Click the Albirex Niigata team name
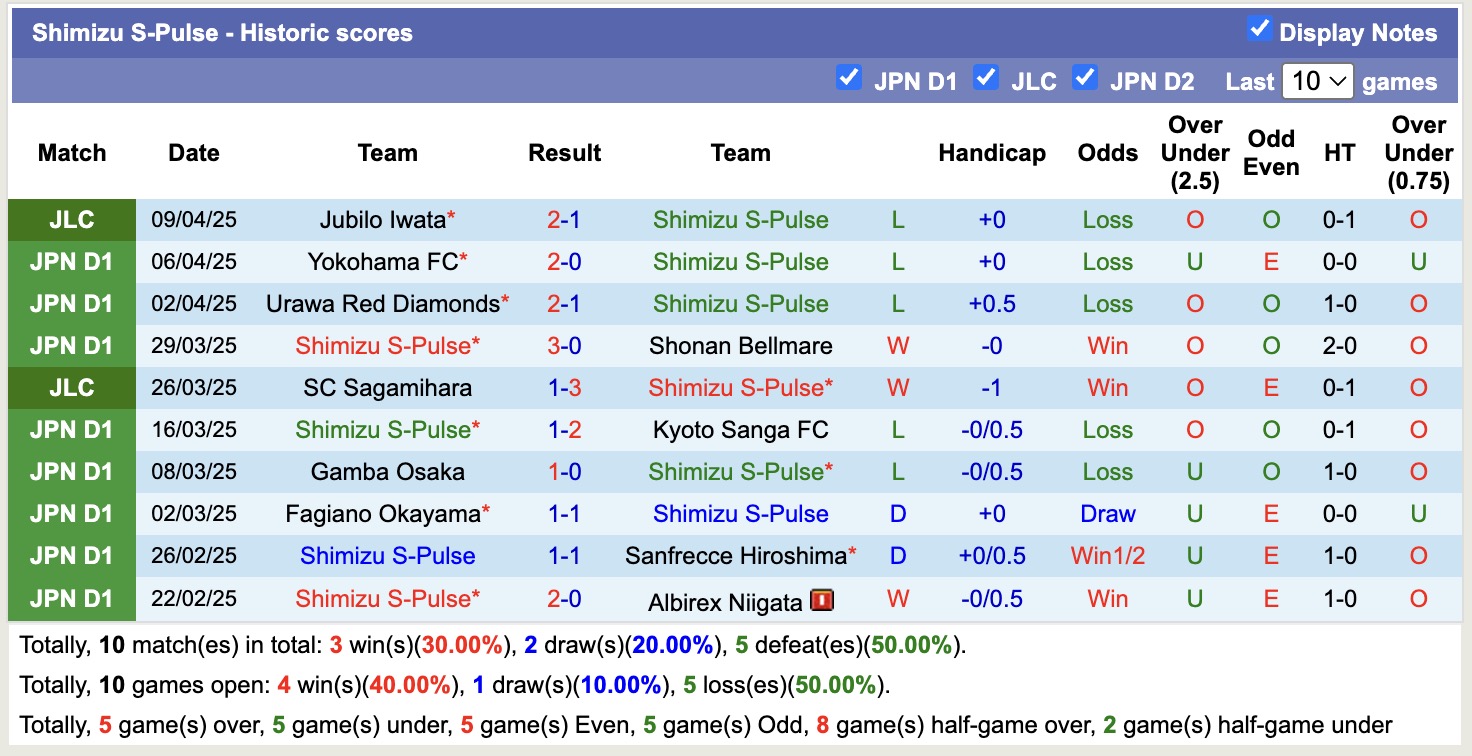Image resolution: width=1472 pixels, height=756 pixels. [725, 600]
